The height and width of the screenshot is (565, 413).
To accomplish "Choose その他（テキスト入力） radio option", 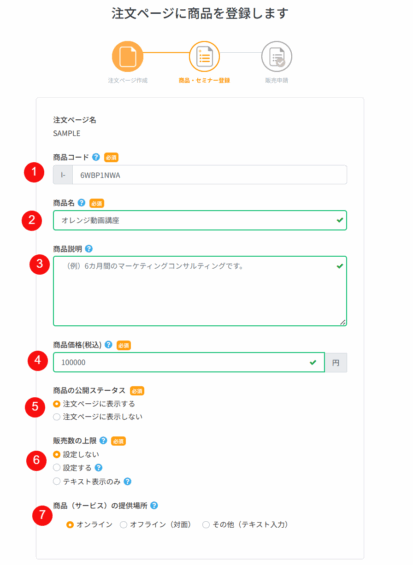I will point(206,525).
